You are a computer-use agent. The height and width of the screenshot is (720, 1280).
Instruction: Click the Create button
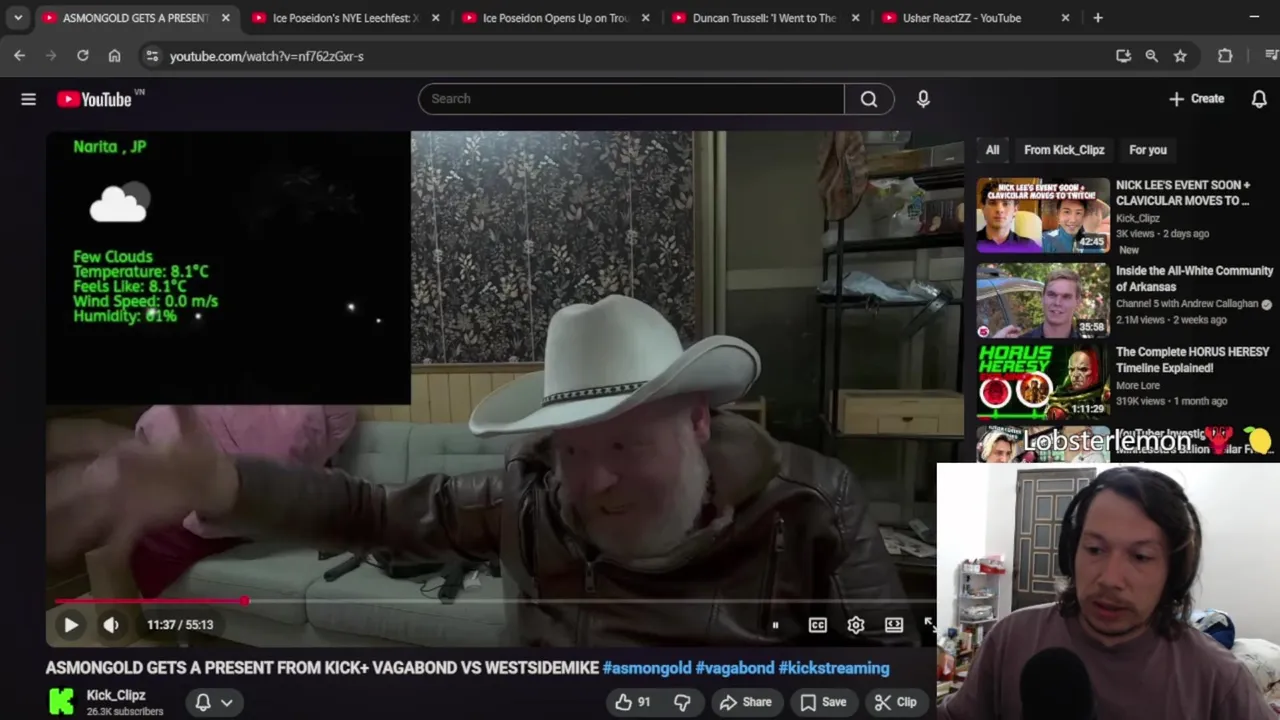[x=1196, y=99]
